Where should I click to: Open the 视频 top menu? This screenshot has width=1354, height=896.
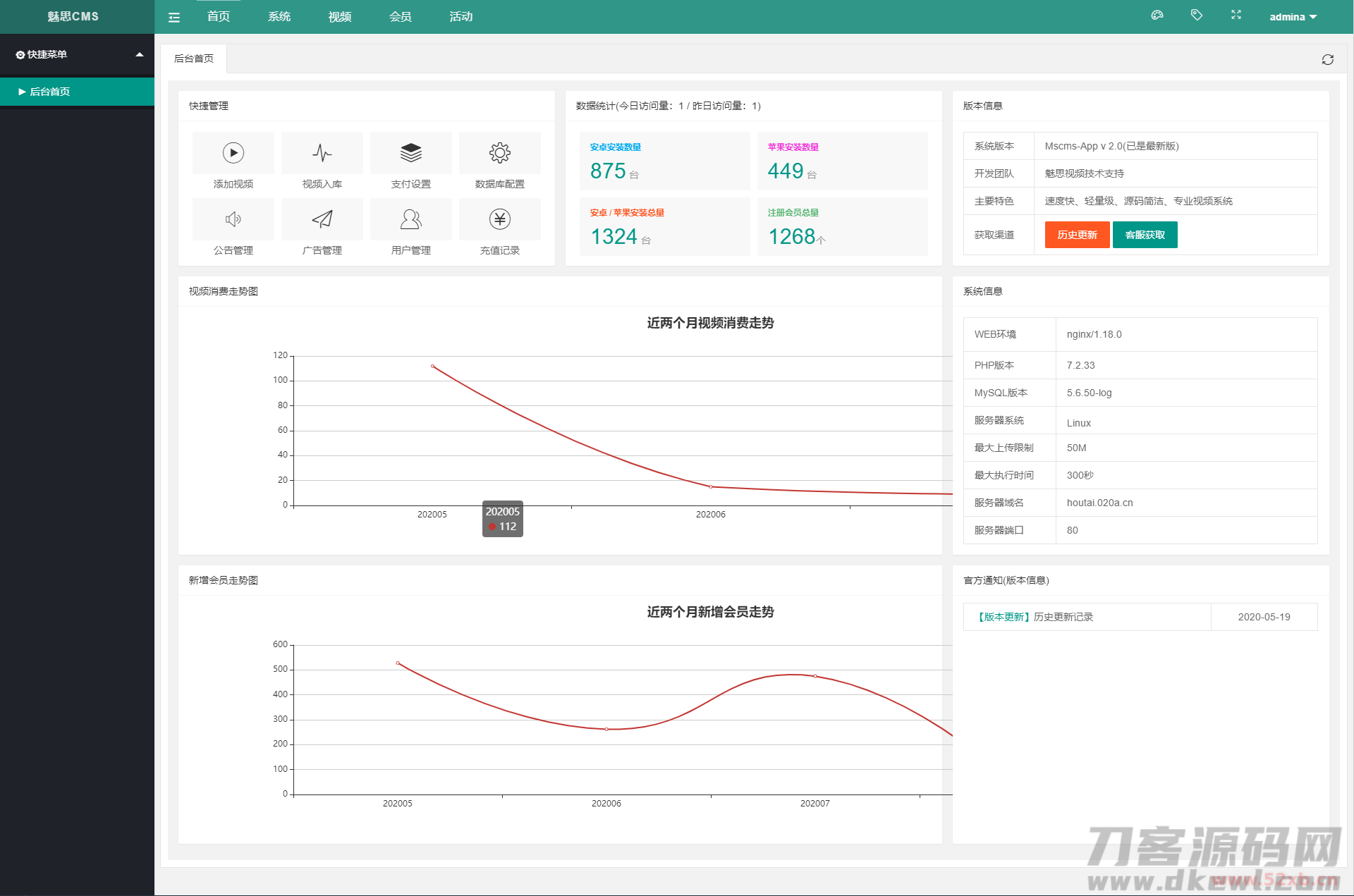point(339,16)
